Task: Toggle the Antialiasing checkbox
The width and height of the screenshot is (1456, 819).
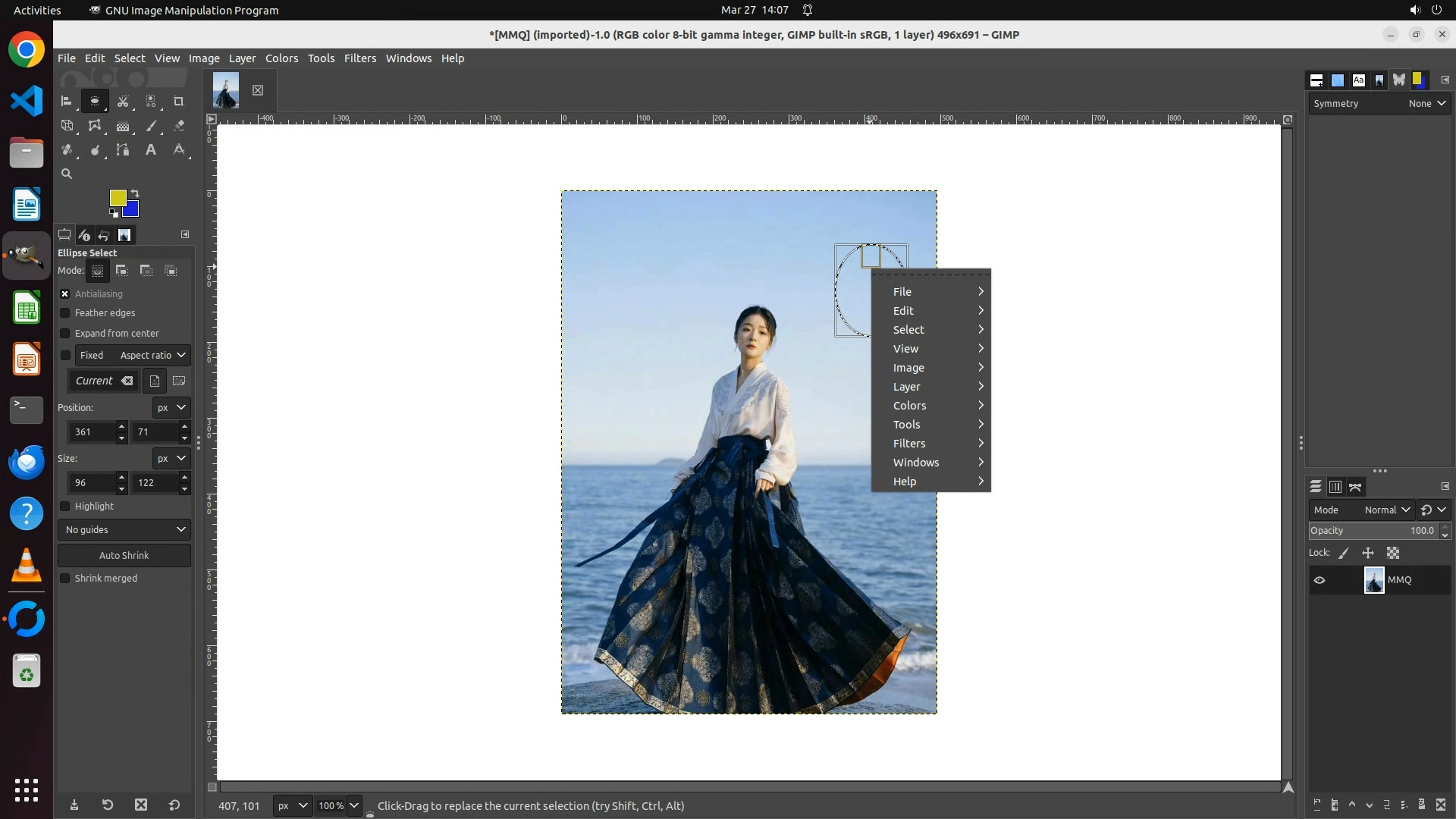Action: coord(65,294)
